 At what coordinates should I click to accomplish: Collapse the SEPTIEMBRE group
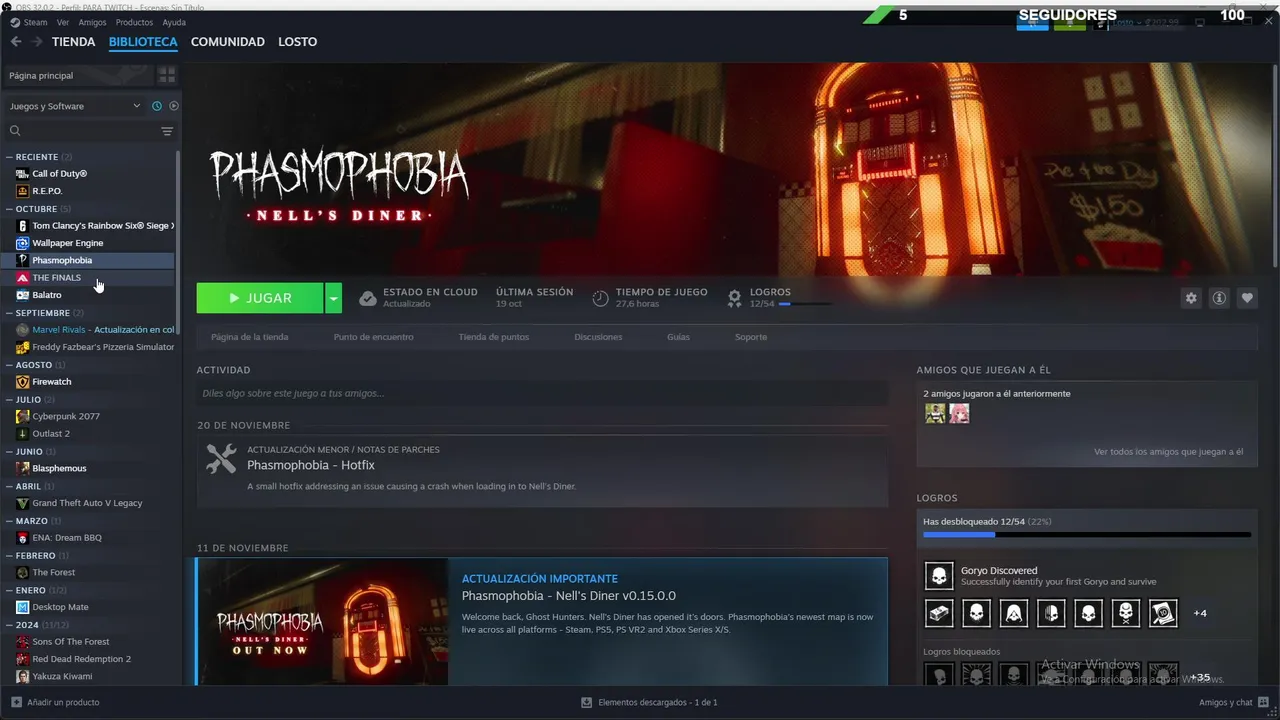coord(9,313)
